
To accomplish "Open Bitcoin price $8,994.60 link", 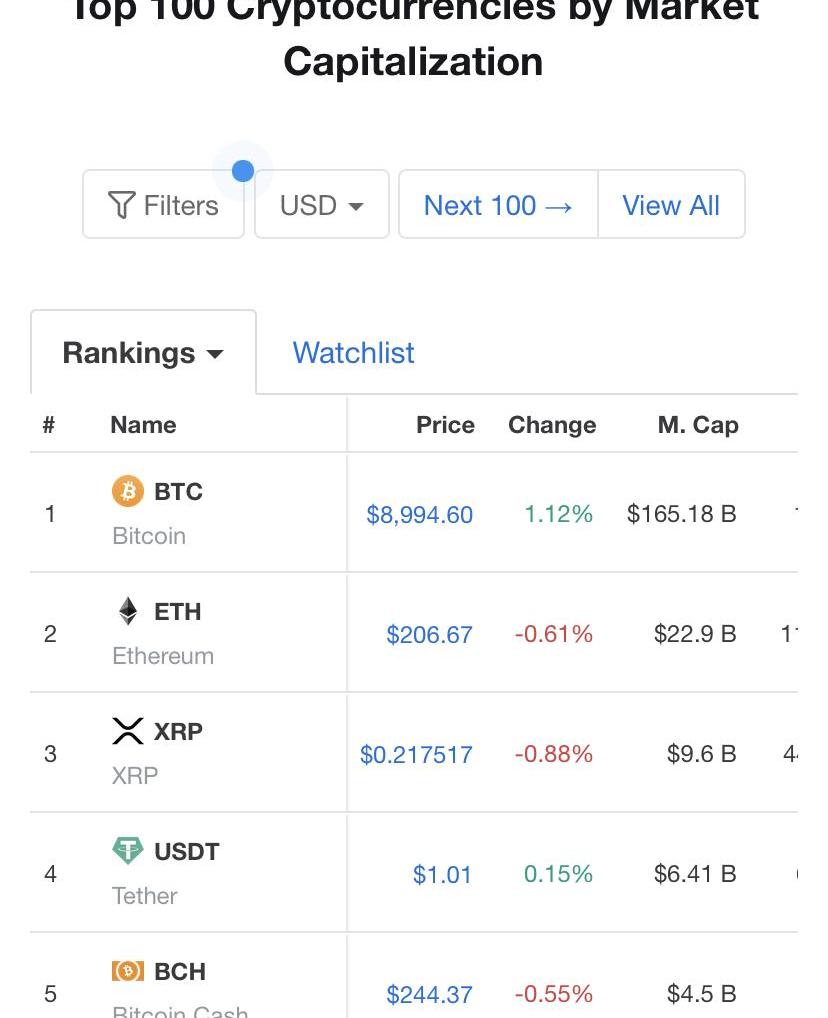I will click(x=420, y=514).
